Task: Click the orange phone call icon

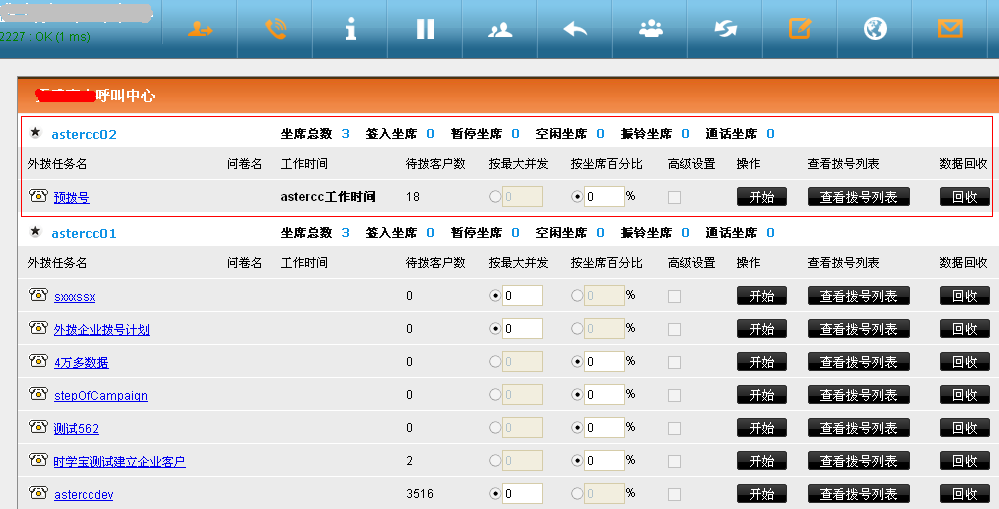Action: coord(275,29)
